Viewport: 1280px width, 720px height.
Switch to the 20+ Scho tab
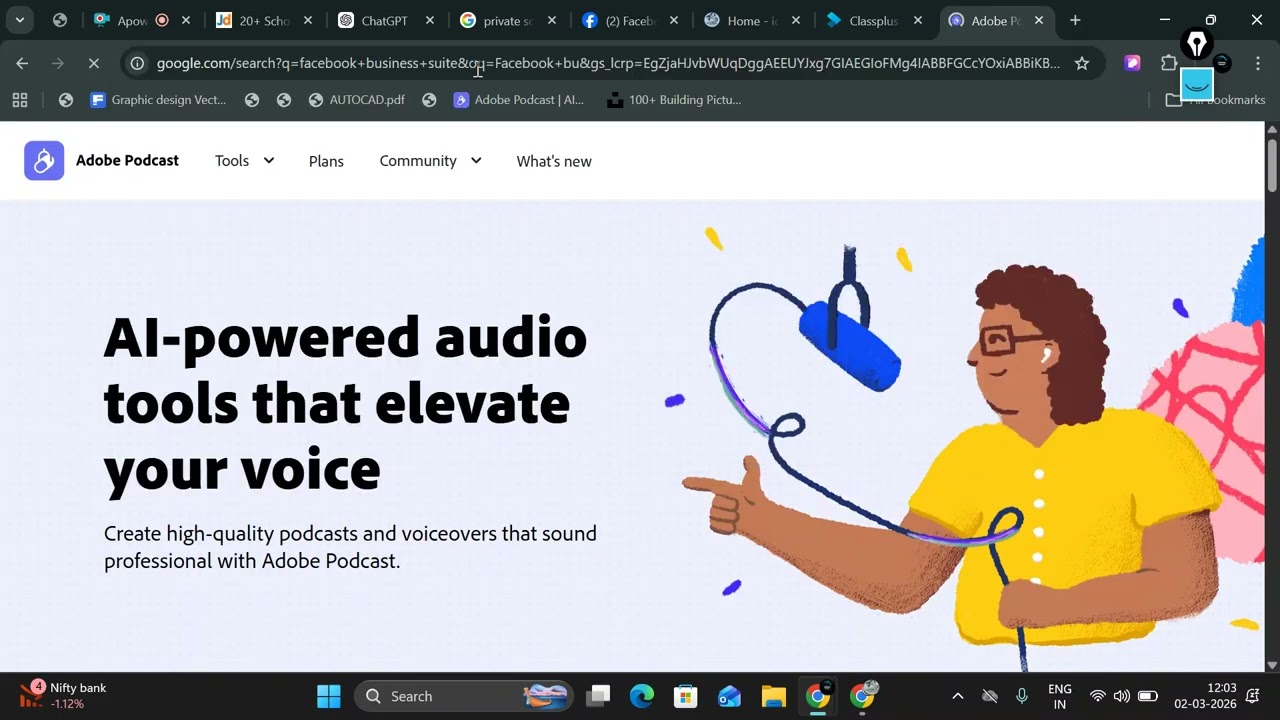coord(263,20)
